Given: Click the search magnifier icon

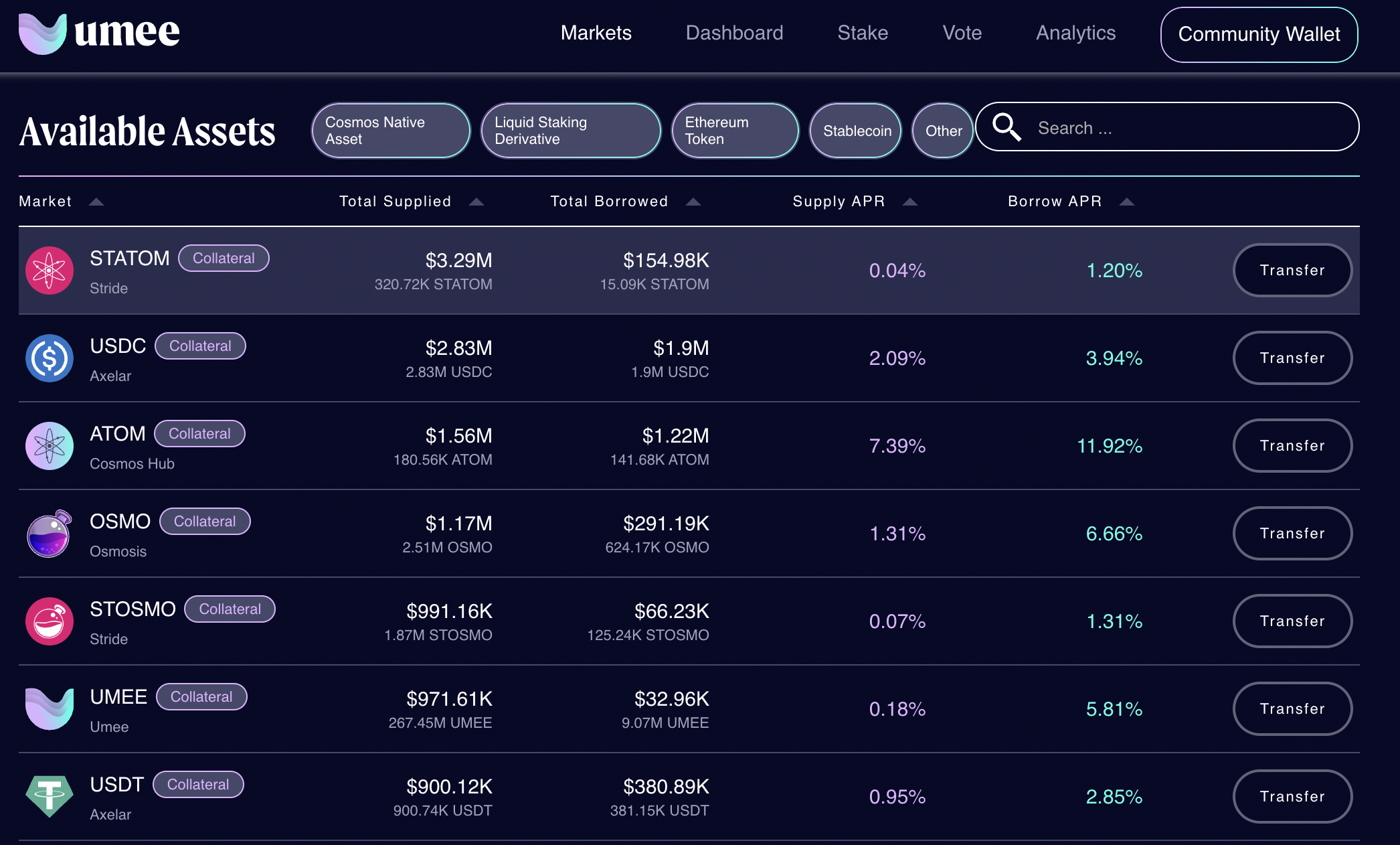Looking at the screenshot, I should pyautogui.click(x=1006, y=127).
